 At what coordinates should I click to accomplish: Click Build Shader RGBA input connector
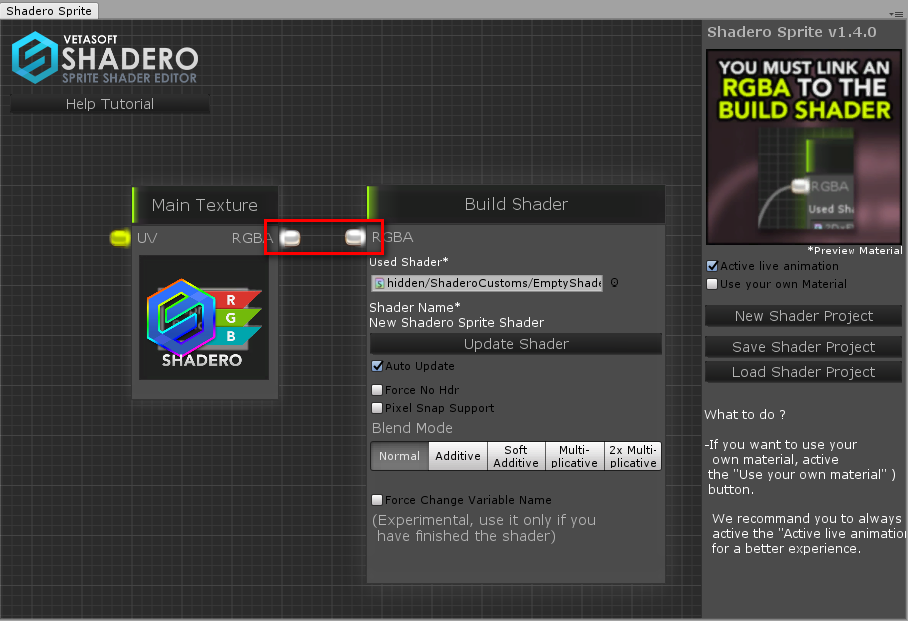pyautogui.click(x=355, y=237)
